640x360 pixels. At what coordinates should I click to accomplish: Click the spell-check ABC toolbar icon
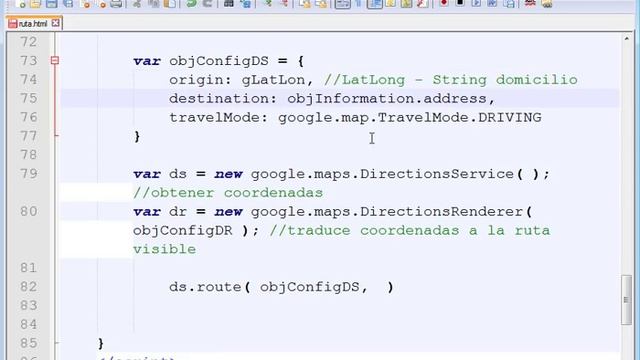coord(530,4)
